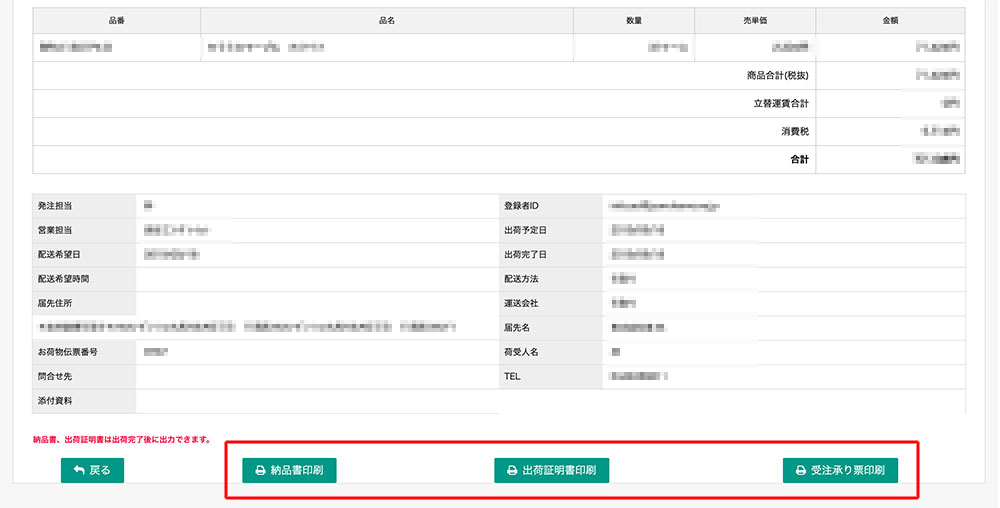This screenshot has width=1000, height=508.
Task: Click the 数量 column header
Action: [633, 21]
